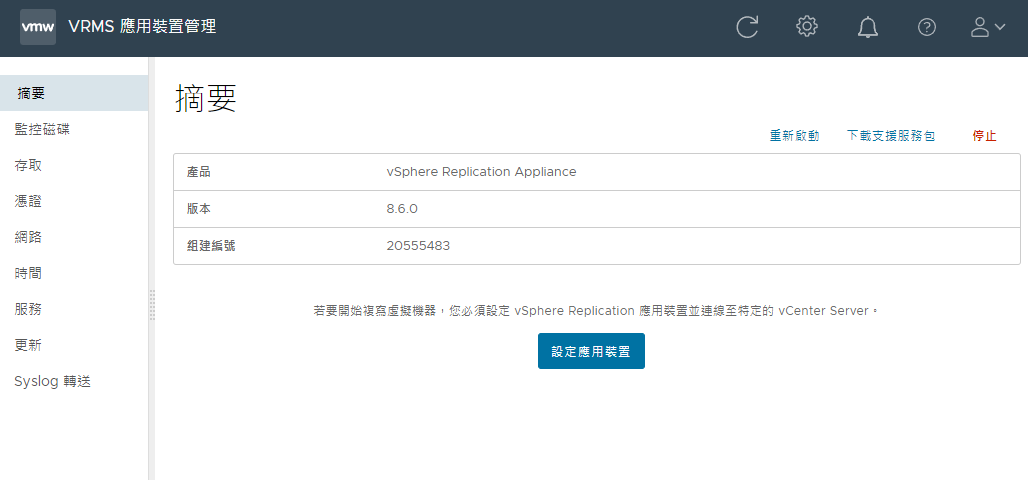Click the red 停止 link

pyautogui.click(x=984, y=136)
